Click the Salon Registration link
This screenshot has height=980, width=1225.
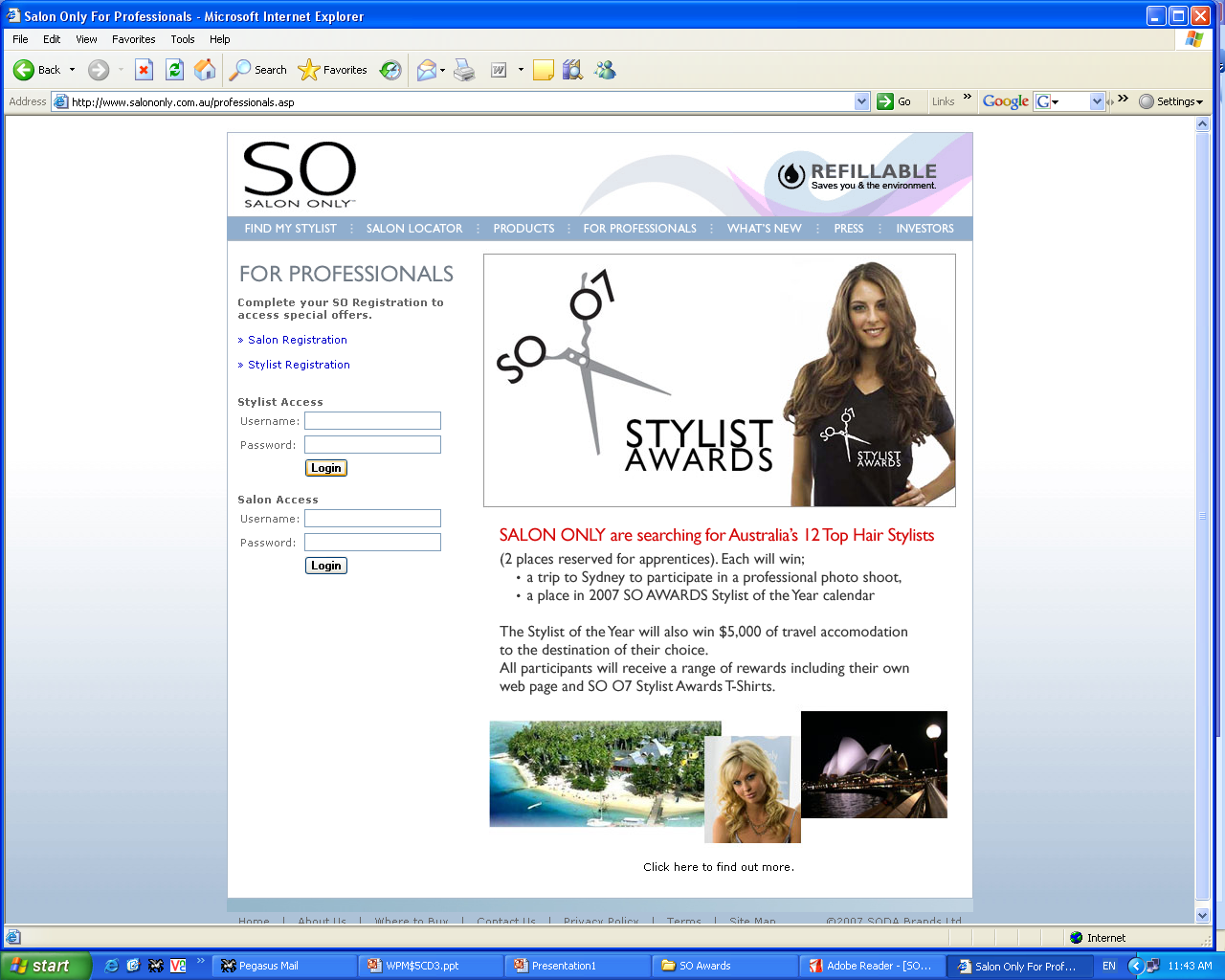[x=297, y=340]
